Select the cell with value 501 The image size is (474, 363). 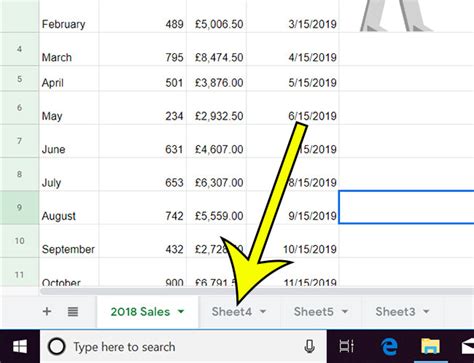143,79
